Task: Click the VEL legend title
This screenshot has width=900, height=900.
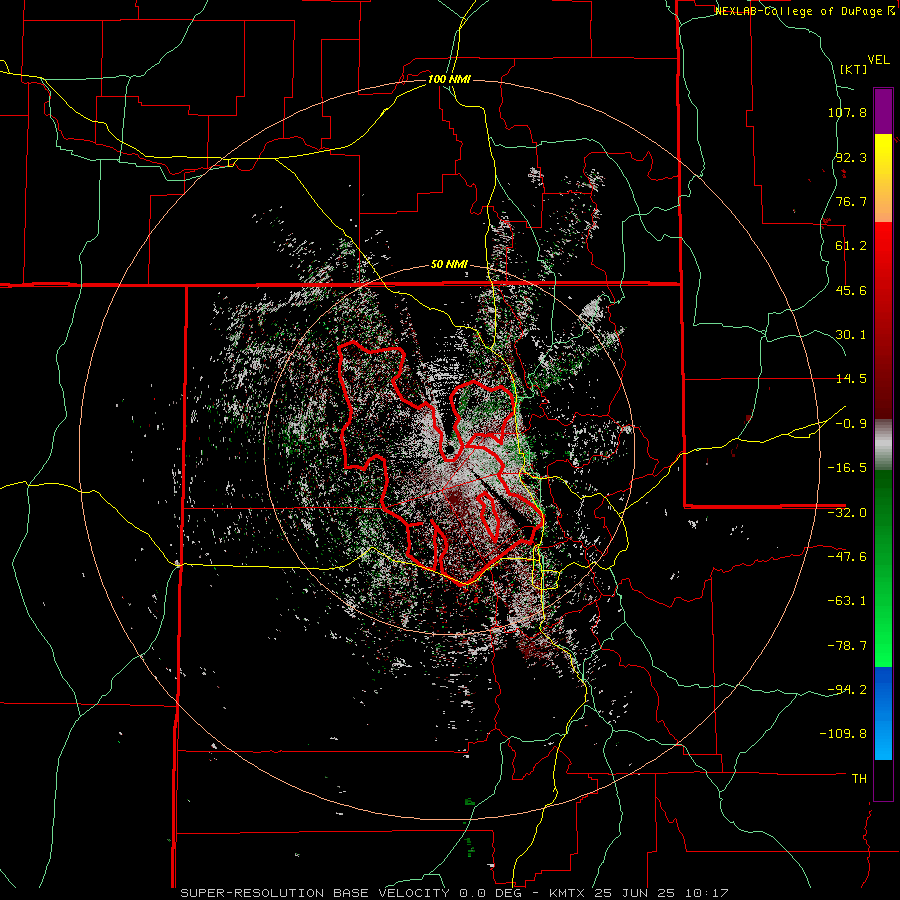Action: click(878, 60)
